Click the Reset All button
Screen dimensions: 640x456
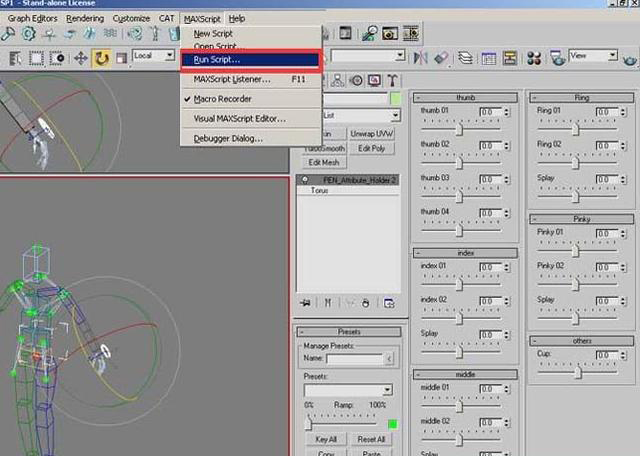(x=371, y=439)
